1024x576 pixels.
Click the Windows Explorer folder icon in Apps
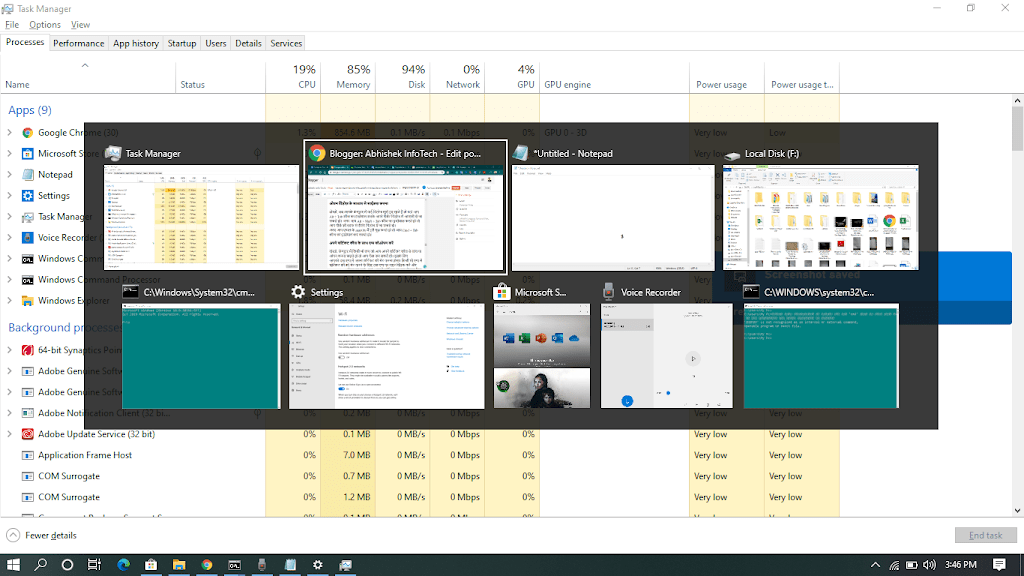(27, 301)
